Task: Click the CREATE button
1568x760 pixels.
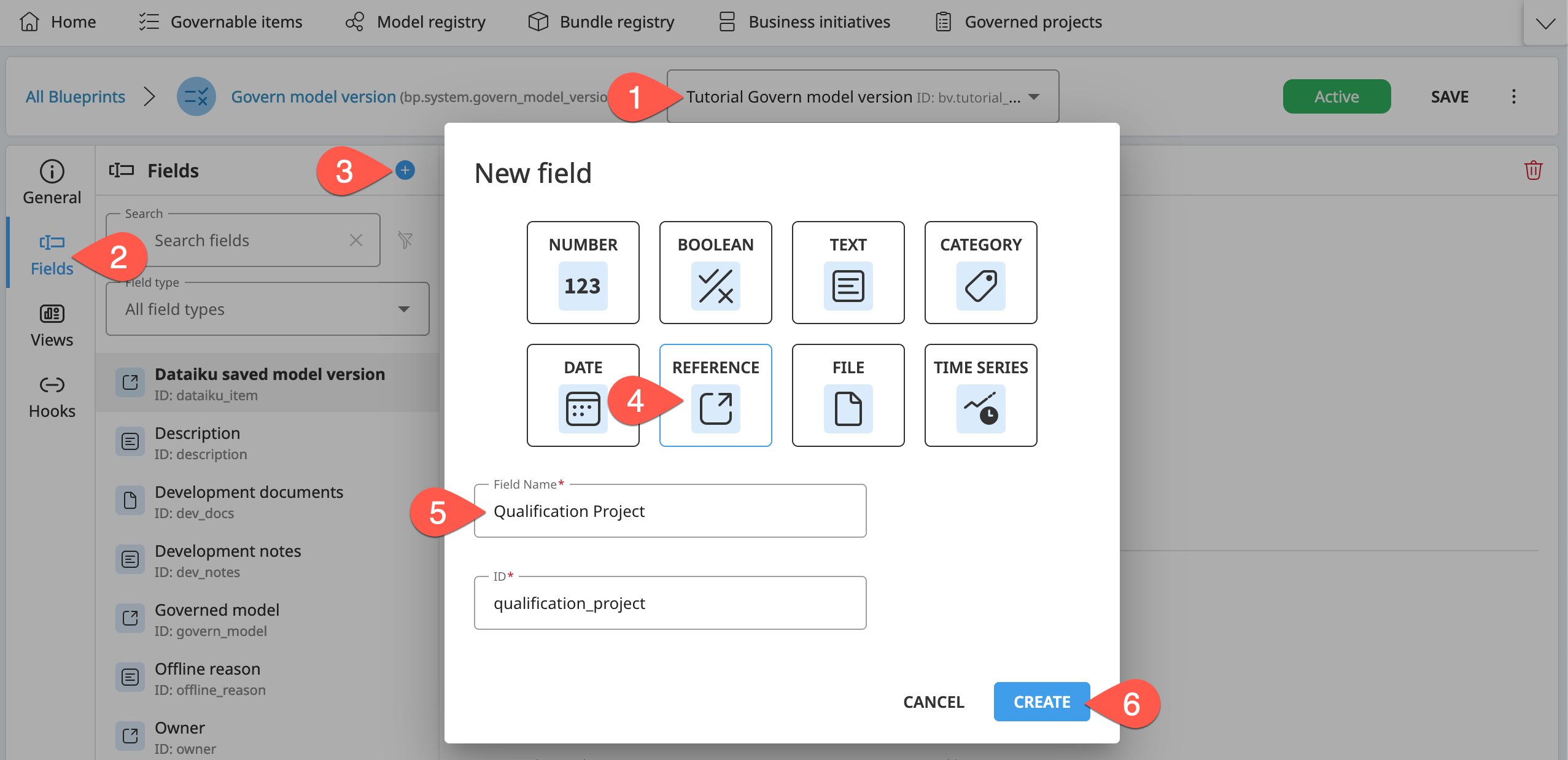Action: point(1042,702)
